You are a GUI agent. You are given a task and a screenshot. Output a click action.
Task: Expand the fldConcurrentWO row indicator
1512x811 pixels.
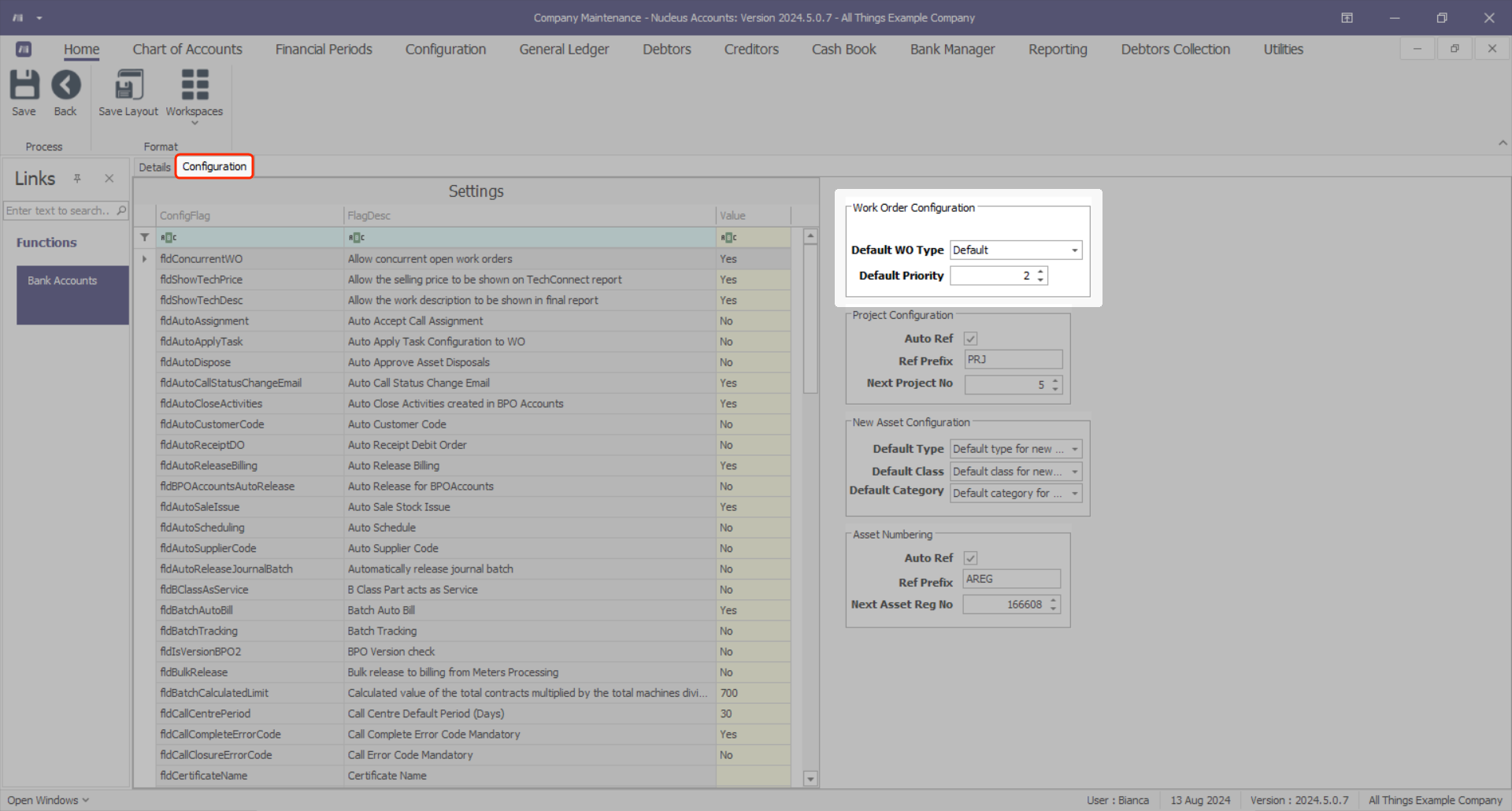[144, 258]
